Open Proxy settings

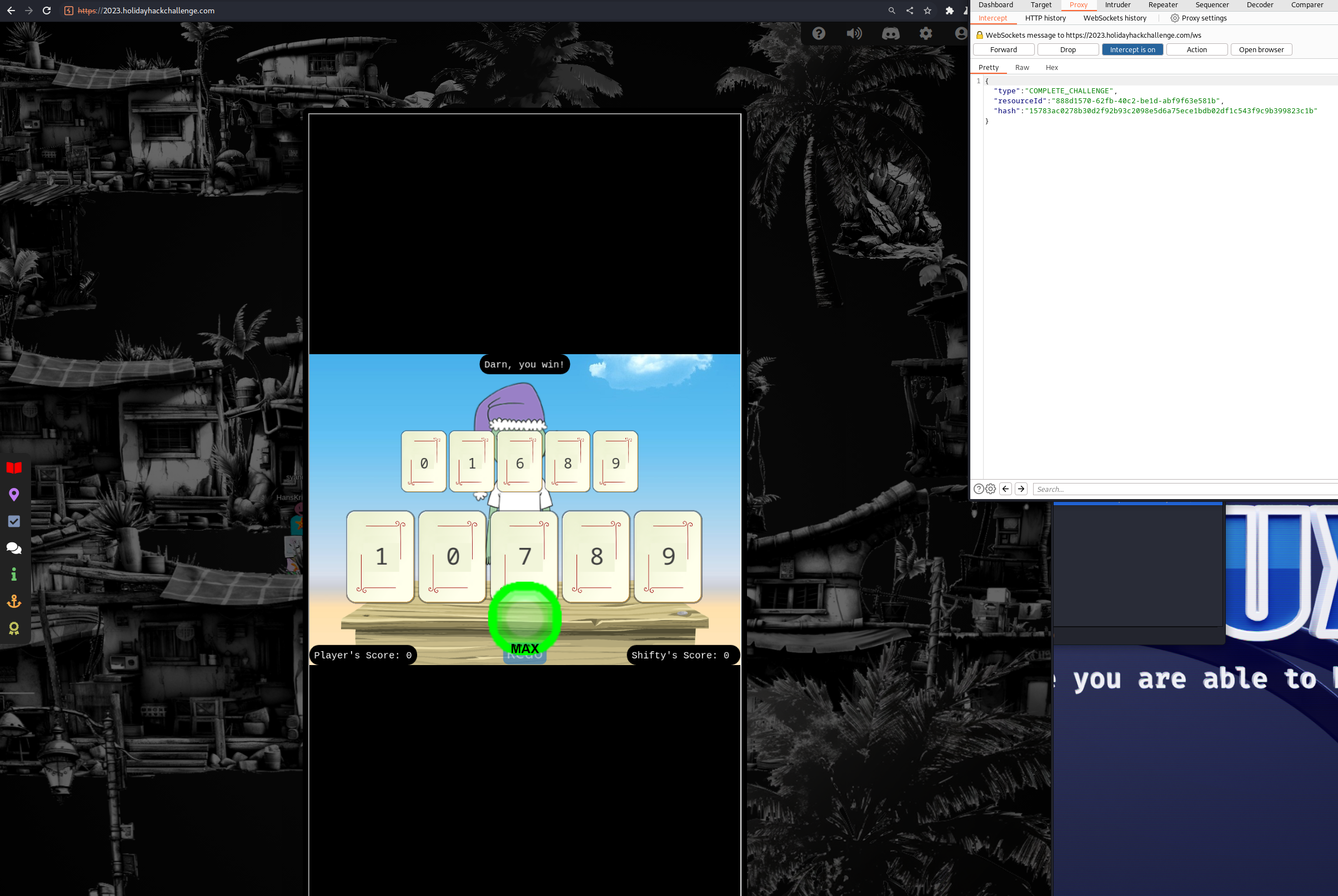tap(1199, 18)
